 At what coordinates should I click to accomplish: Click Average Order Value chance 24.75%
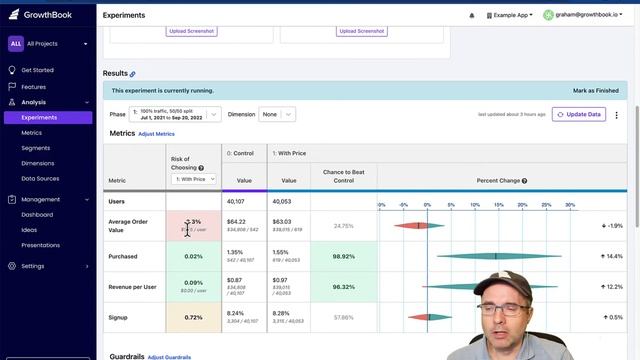(343, 226)
